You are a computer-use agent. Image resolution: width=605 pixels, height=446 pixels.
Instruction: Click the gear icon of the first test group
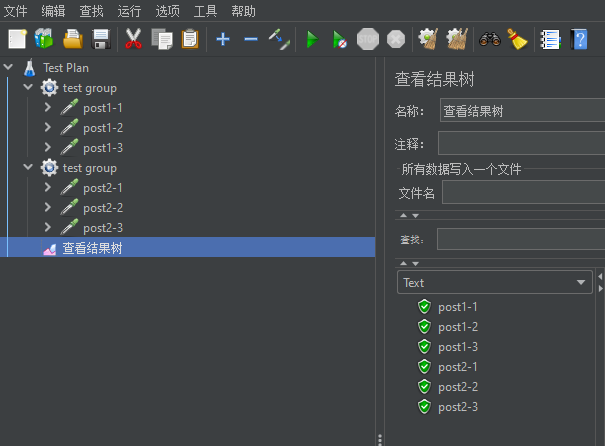pos(49,88)
